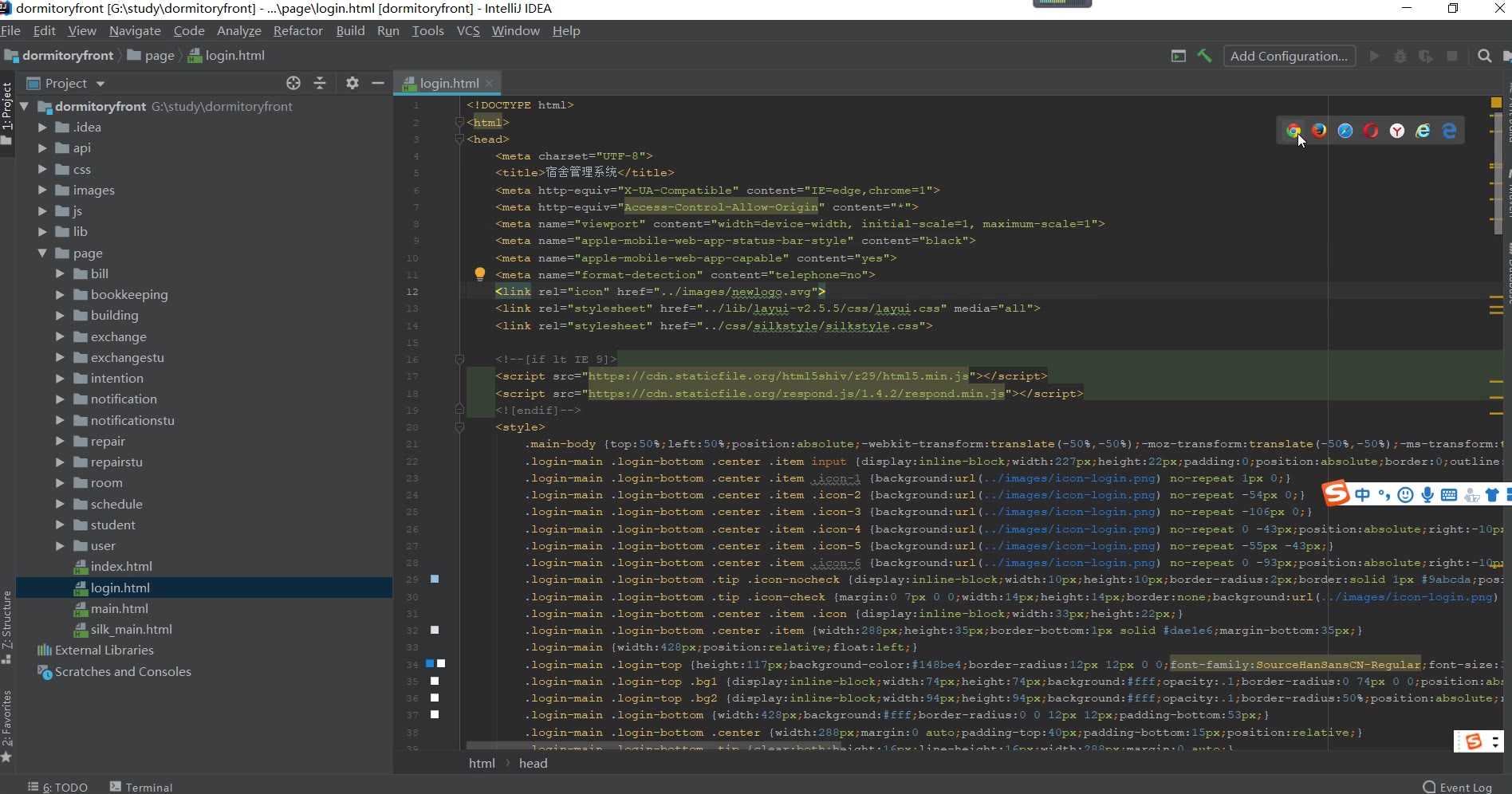Expand the notification folder
The image size is (1512, 794).
point(60,399)
